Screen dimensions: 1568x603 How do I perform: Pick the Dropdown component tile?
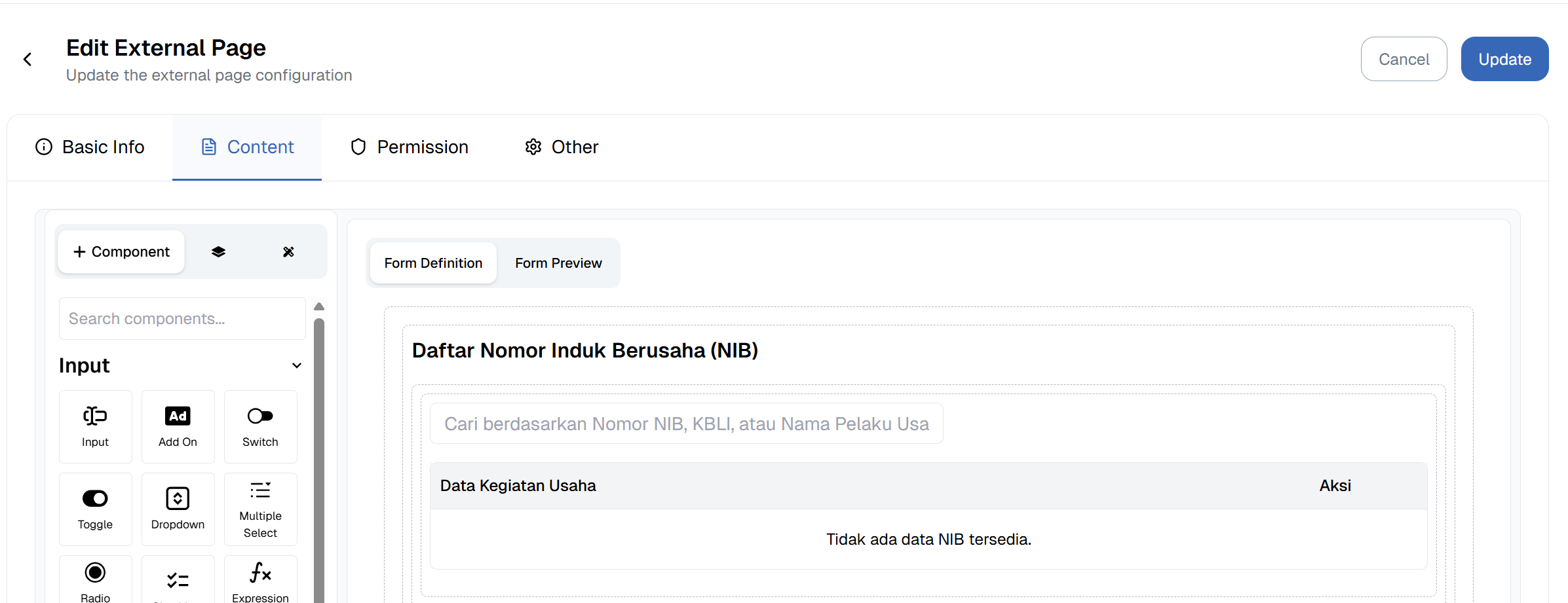click(x=178, y=509)
